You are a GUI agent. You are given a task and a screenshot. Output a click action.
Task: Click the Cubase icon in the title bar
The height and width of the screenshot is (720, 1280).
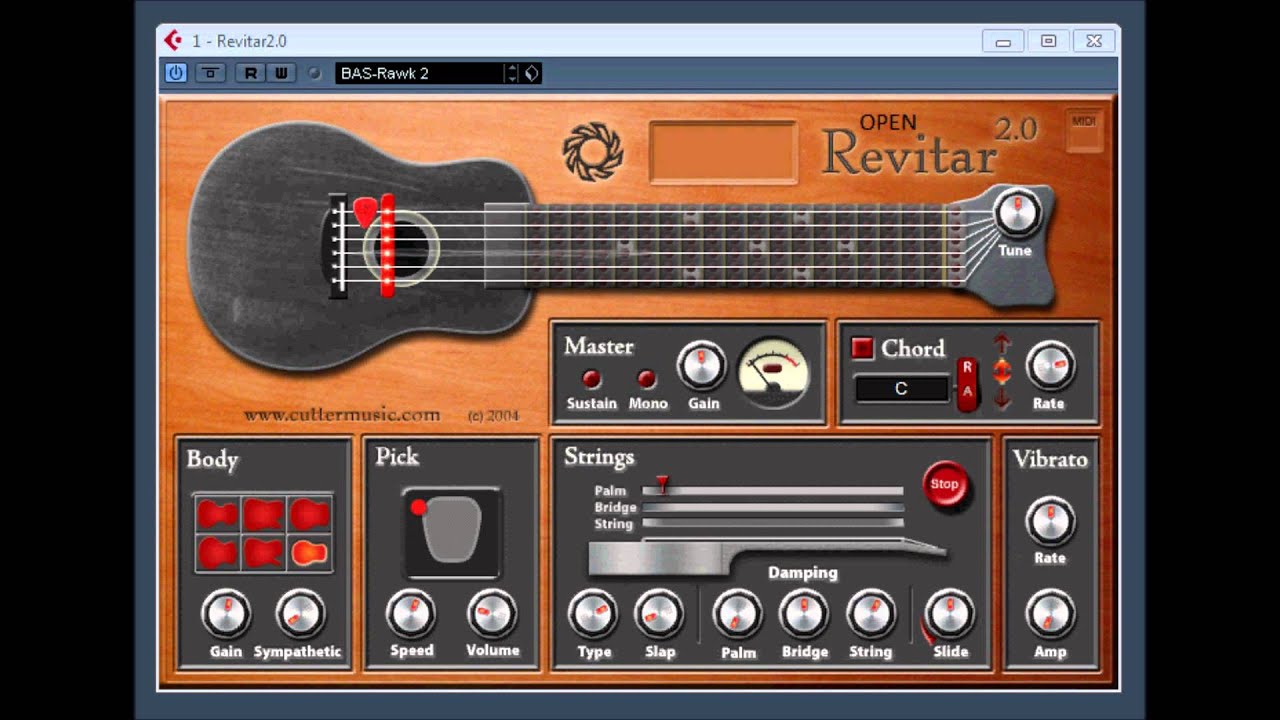point(173,40)
